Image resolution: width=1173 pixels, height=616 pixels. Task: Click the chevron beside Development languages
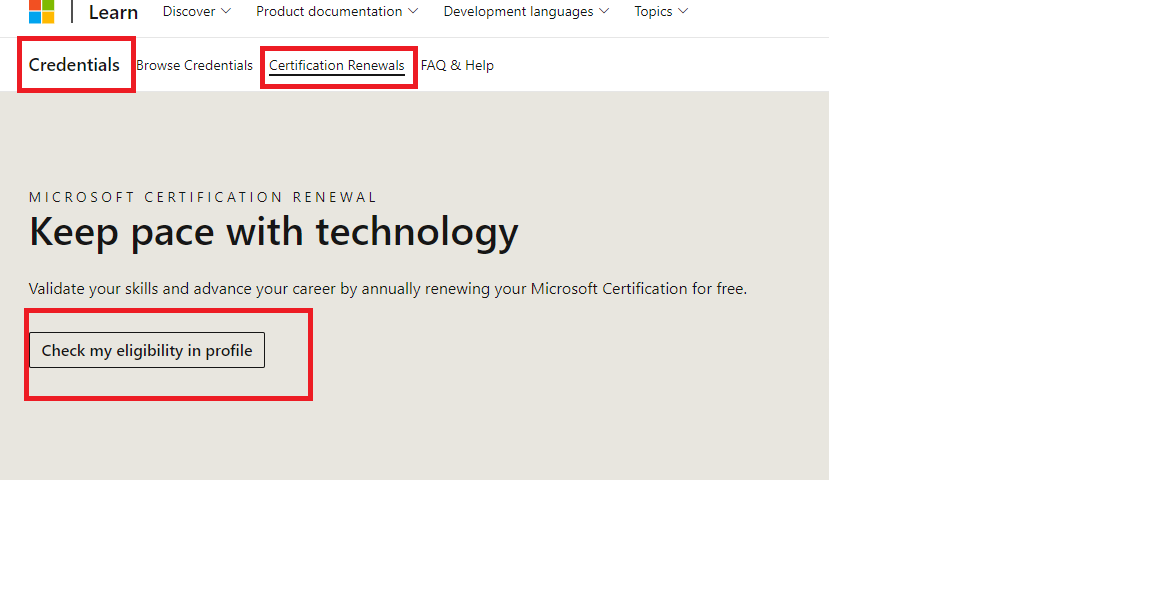tap(605, 11)
